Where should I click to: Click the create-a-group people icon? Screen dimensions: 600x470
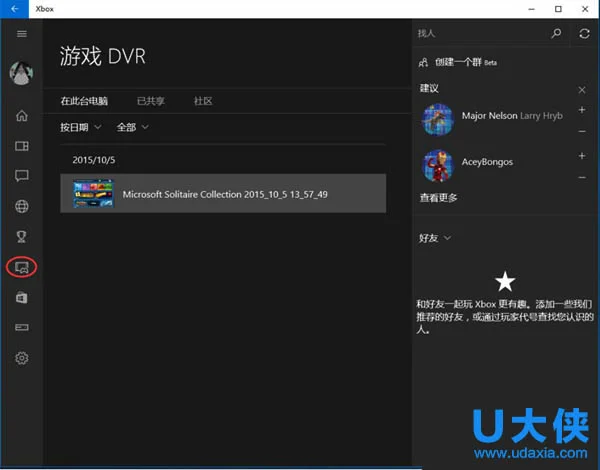[423, 62]
